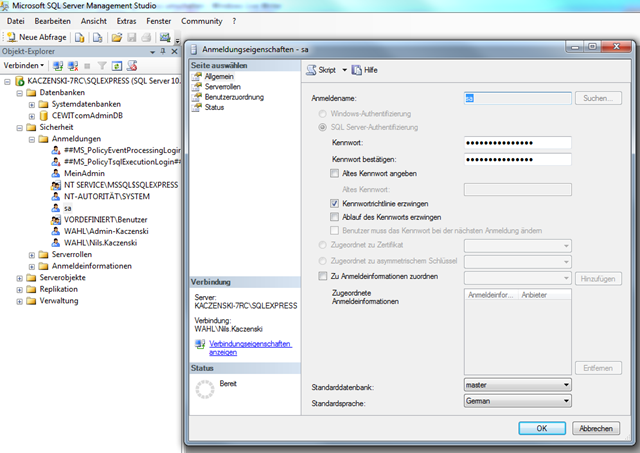Viewport: 640px width, 453px height.
Task: Select VORDEFINIERT\Benutzer login icon
Action: click(56, 220)
